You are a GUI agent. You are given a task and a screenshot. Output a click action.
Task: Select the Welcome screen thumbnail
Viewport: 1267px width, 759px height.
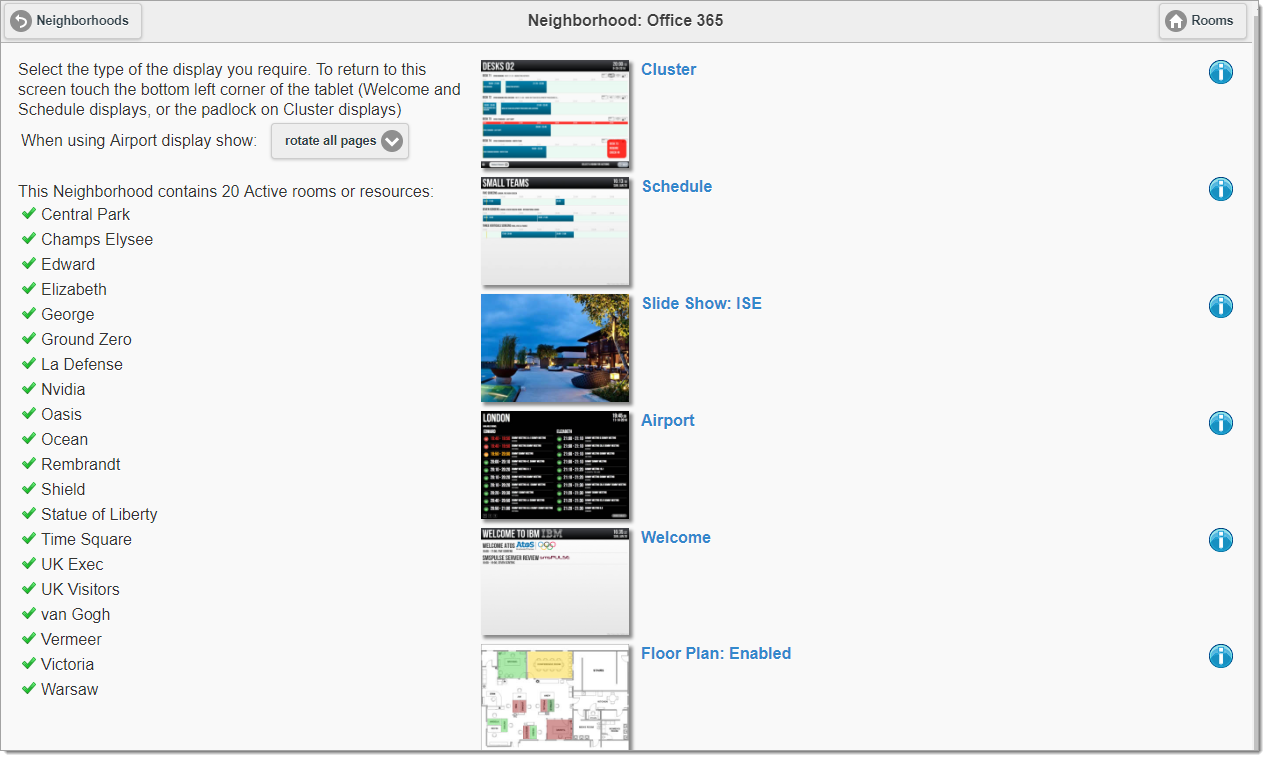(x=555, y=582)
